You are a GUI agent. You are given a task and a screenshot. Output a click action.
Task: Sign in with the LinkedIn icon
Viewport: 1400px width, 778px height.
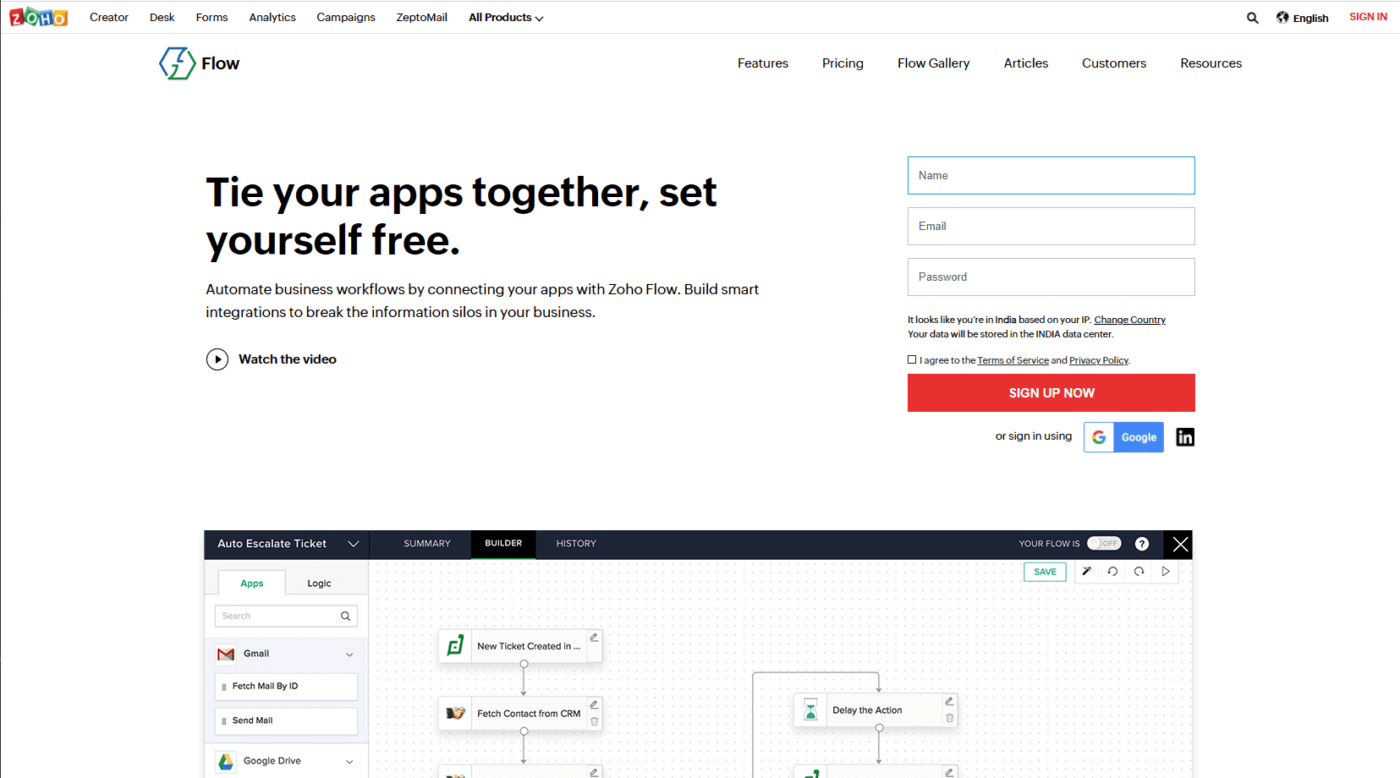[x=1185, y=437]
